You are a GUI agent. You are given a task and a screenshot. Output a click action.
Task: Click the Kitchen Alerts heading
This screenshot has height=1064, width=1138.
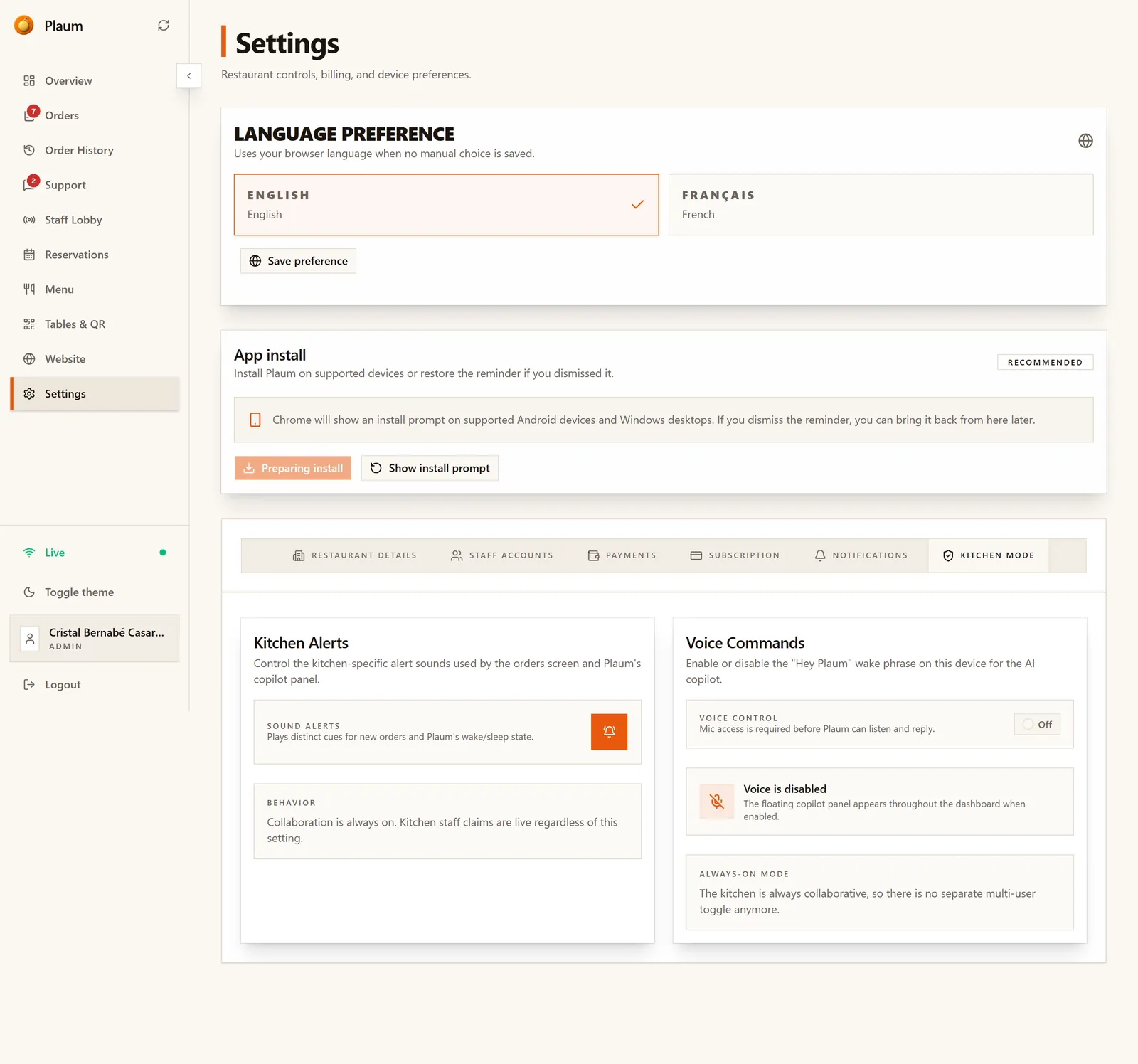301,643
